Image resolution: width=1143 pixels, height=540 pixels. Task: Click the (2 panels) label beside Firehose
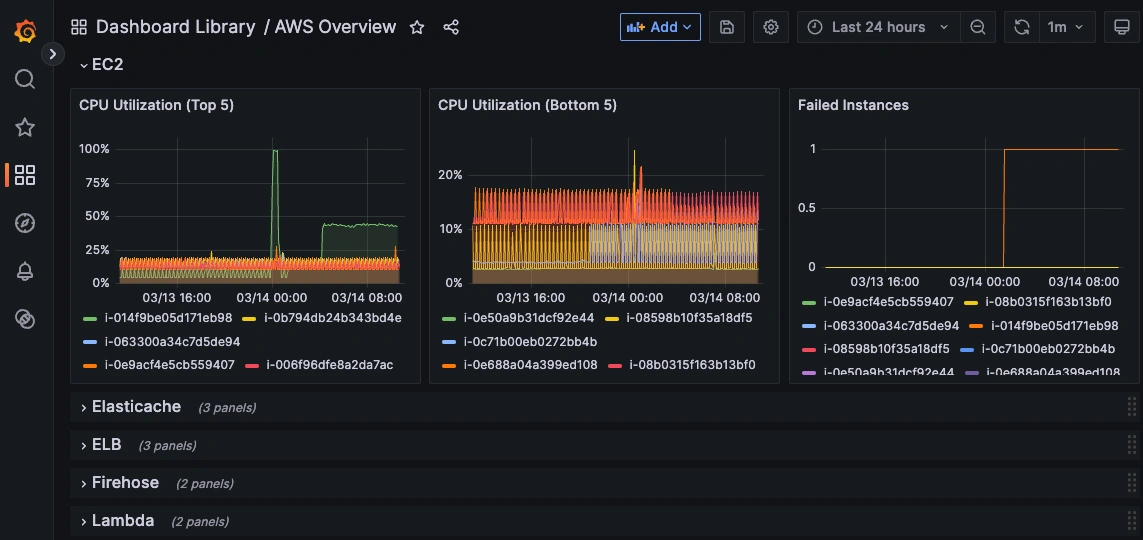pos(205,484)
